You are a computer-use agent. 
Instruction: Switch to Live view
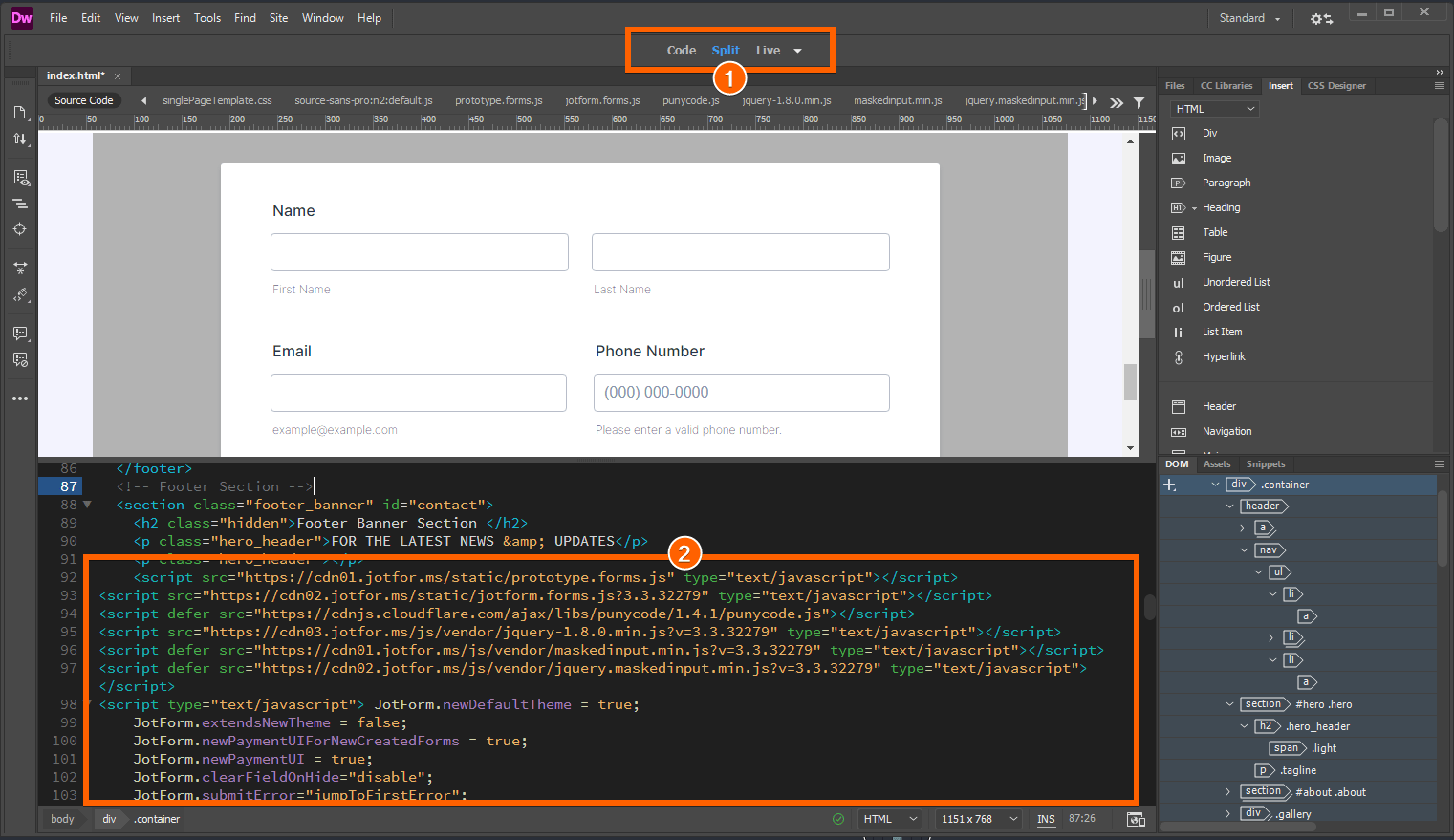(768, 51)
